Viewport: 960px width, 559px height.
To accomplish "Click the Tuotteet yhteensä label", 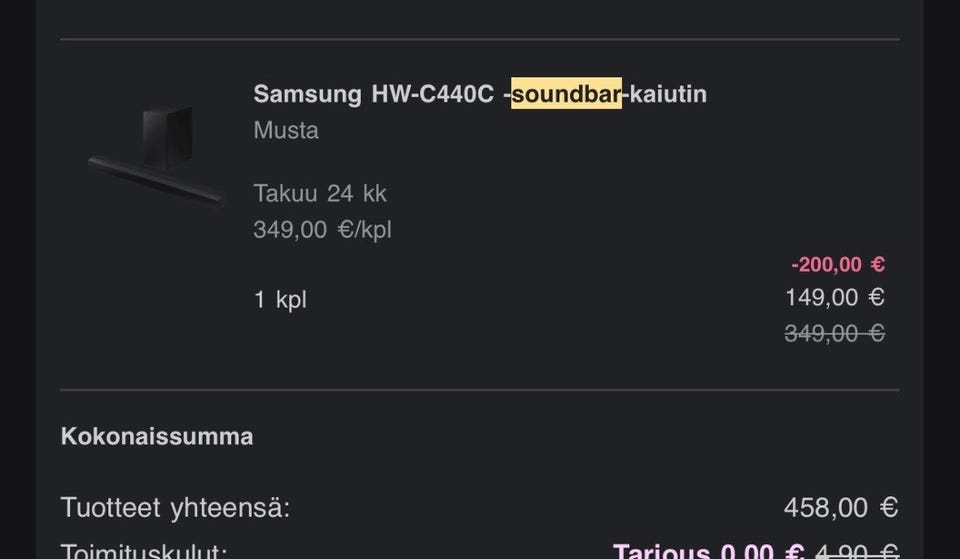I will (x=175, y=508).
